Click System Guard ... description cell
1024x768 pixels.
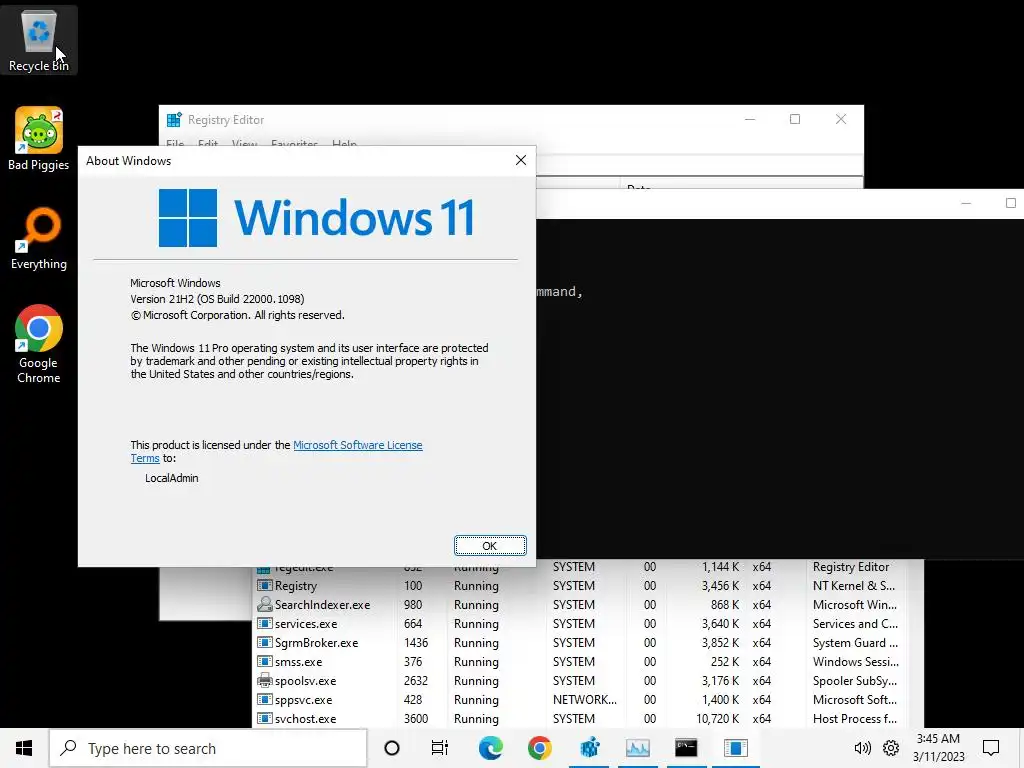tap(855, 643)
